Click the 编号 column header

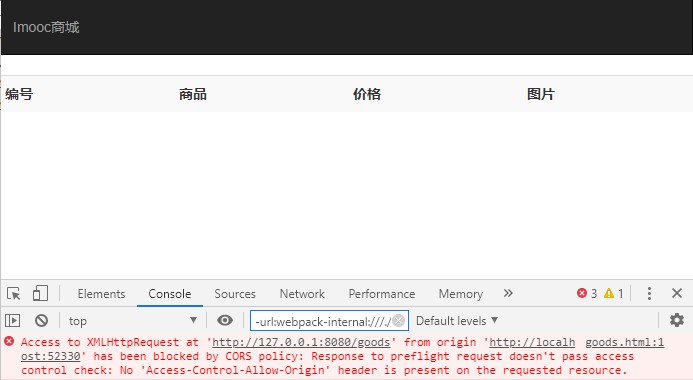[19, 94]
